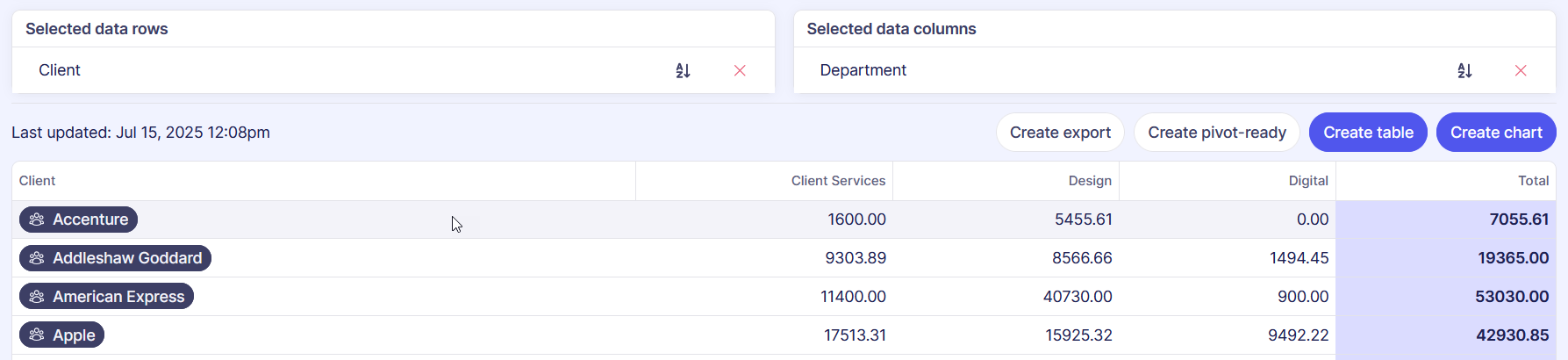Select Accenture total value 7055.61

click(x=1518, y=220)
